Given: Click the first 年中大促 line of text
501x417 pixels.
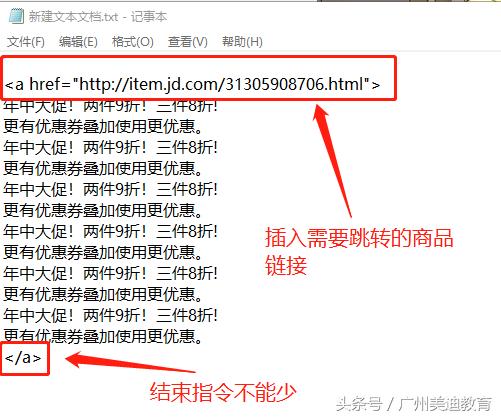Looking at the screenshot, I should 110,106.
